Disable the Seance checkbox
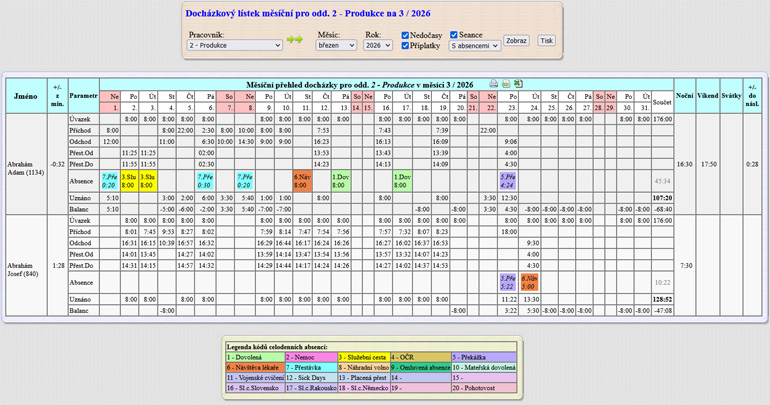This screenshot has width=770, height=405. tap(454, 34)
